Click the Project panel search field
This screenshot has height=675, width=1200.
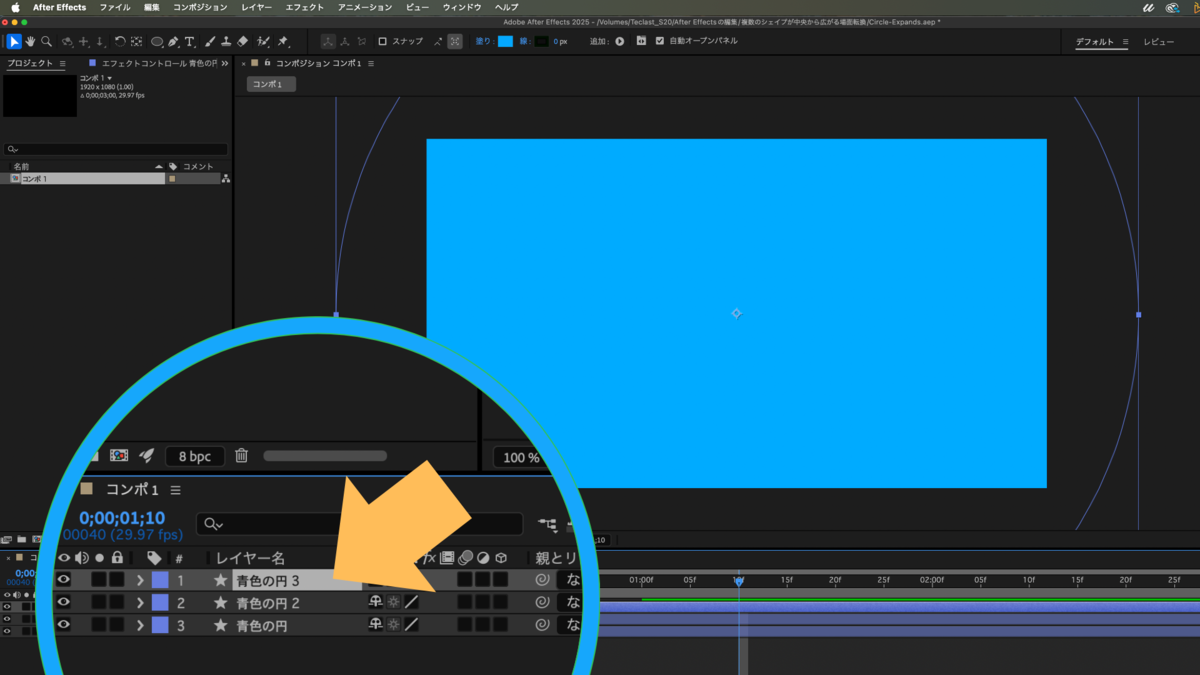point(115,149)
